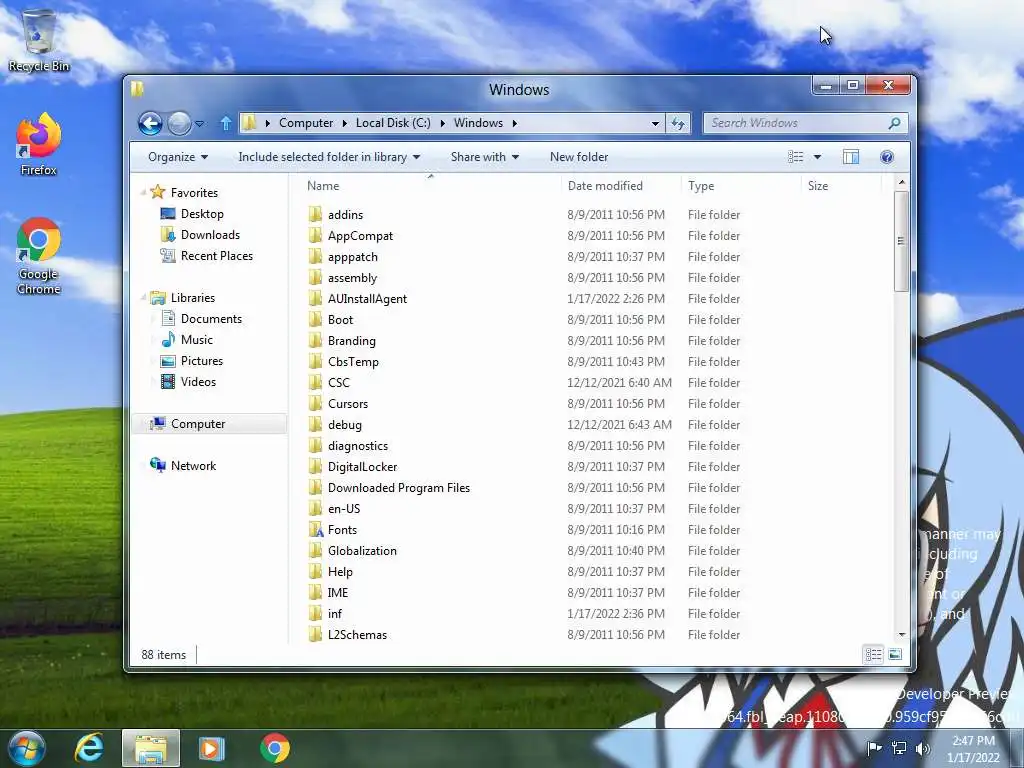Open the Help question mark icon
The height and width of the screenshot is (768, 1024).
[887, 157]
